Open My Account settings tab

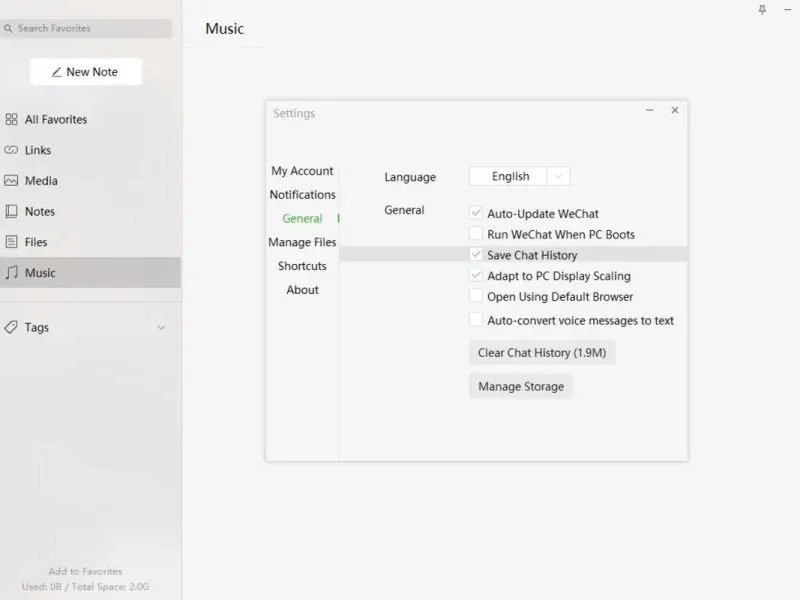tap(302, 171)
